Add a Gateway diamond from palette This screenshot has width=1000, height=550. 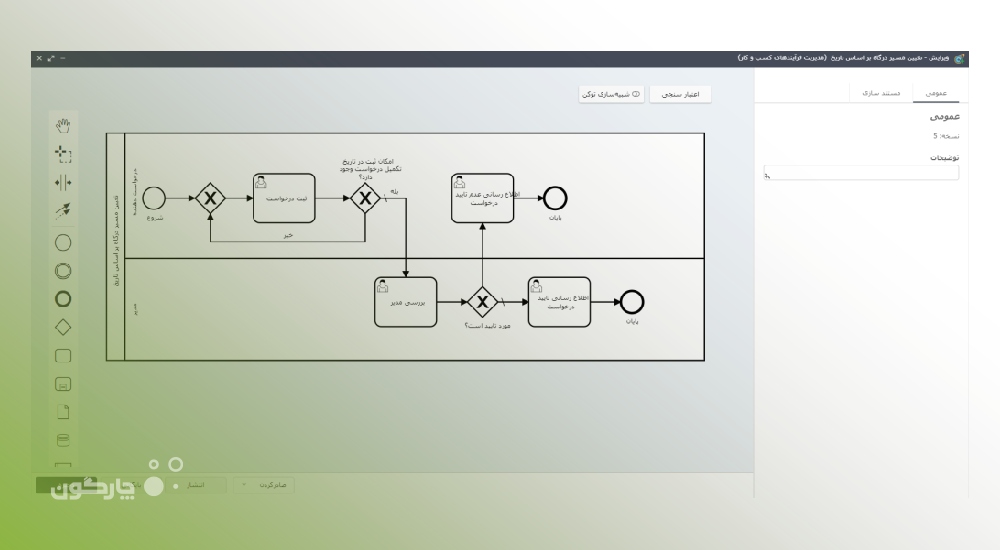tap(63, 326)
